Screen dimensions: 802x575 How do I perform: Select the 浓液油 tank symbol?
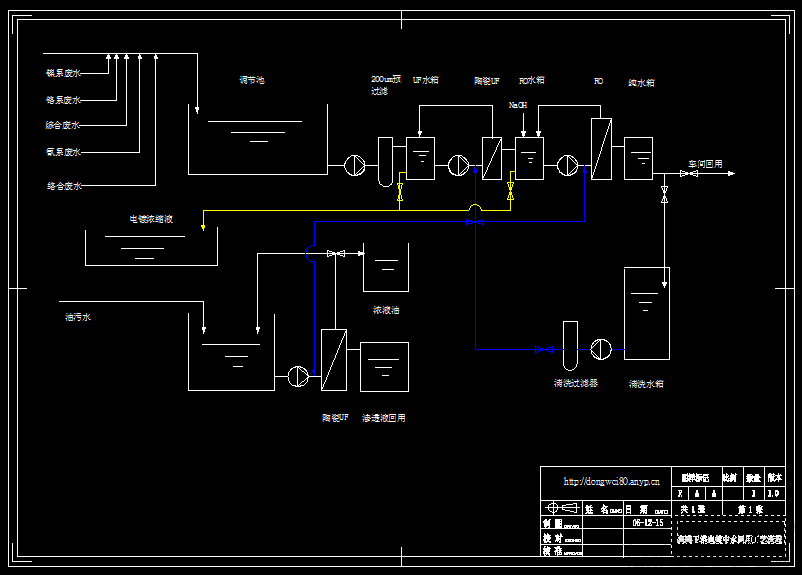386,268
